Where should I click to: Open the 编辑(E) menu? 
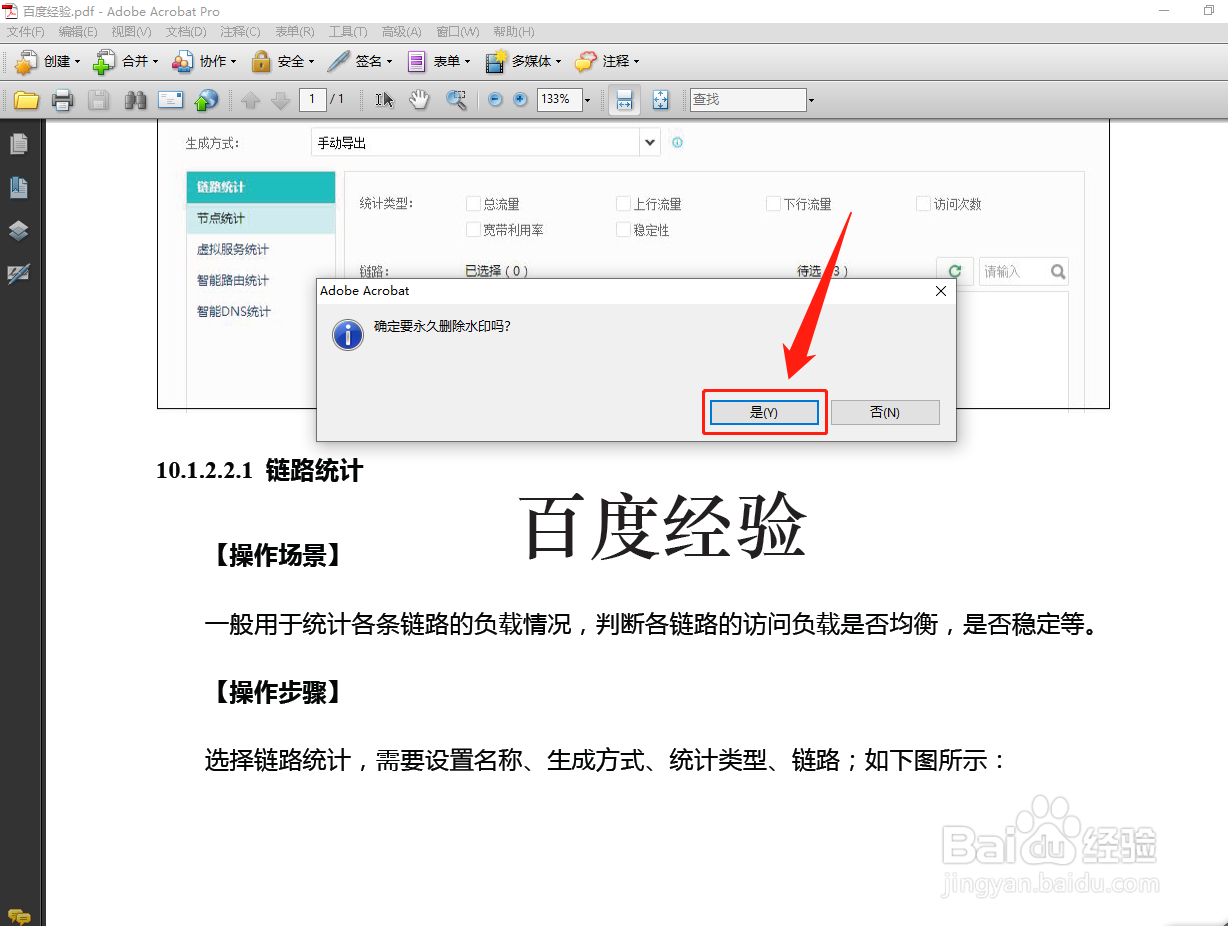79,32
